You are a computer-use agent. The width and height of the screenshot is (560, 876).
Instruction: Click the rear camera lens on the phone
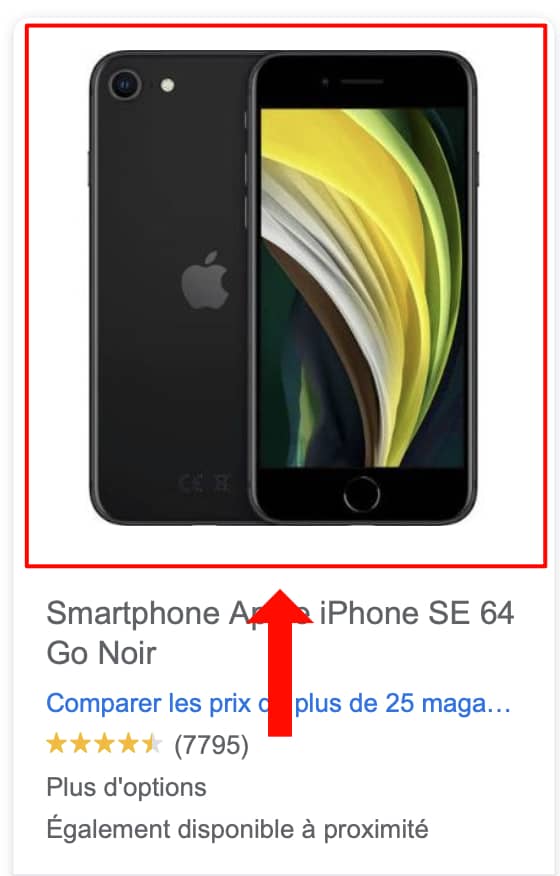coord(125,85)
